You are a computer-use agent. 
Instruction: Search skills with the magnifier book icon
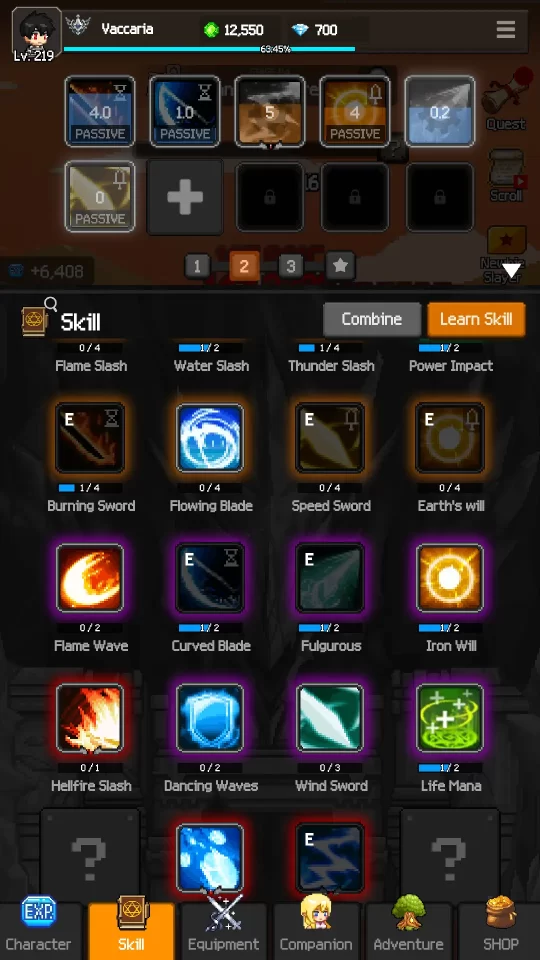(x=38, y=317)
